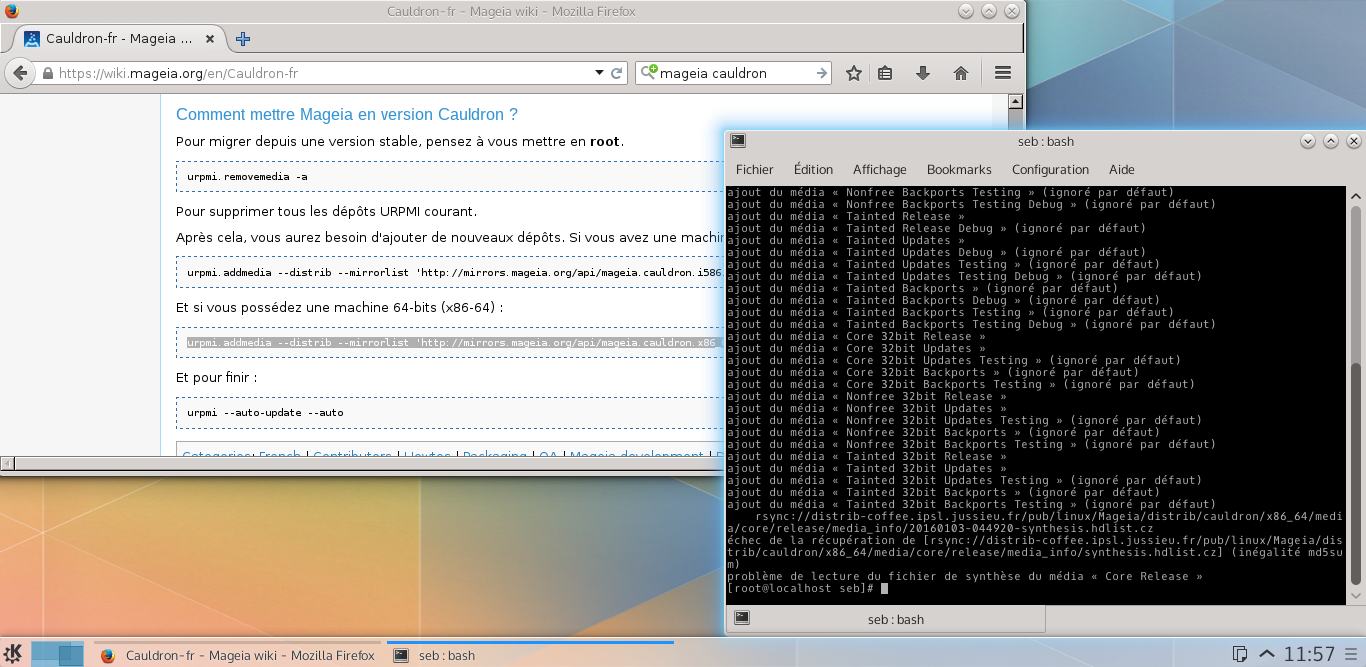Open the Édition menu in Konsole

[813, 169]
